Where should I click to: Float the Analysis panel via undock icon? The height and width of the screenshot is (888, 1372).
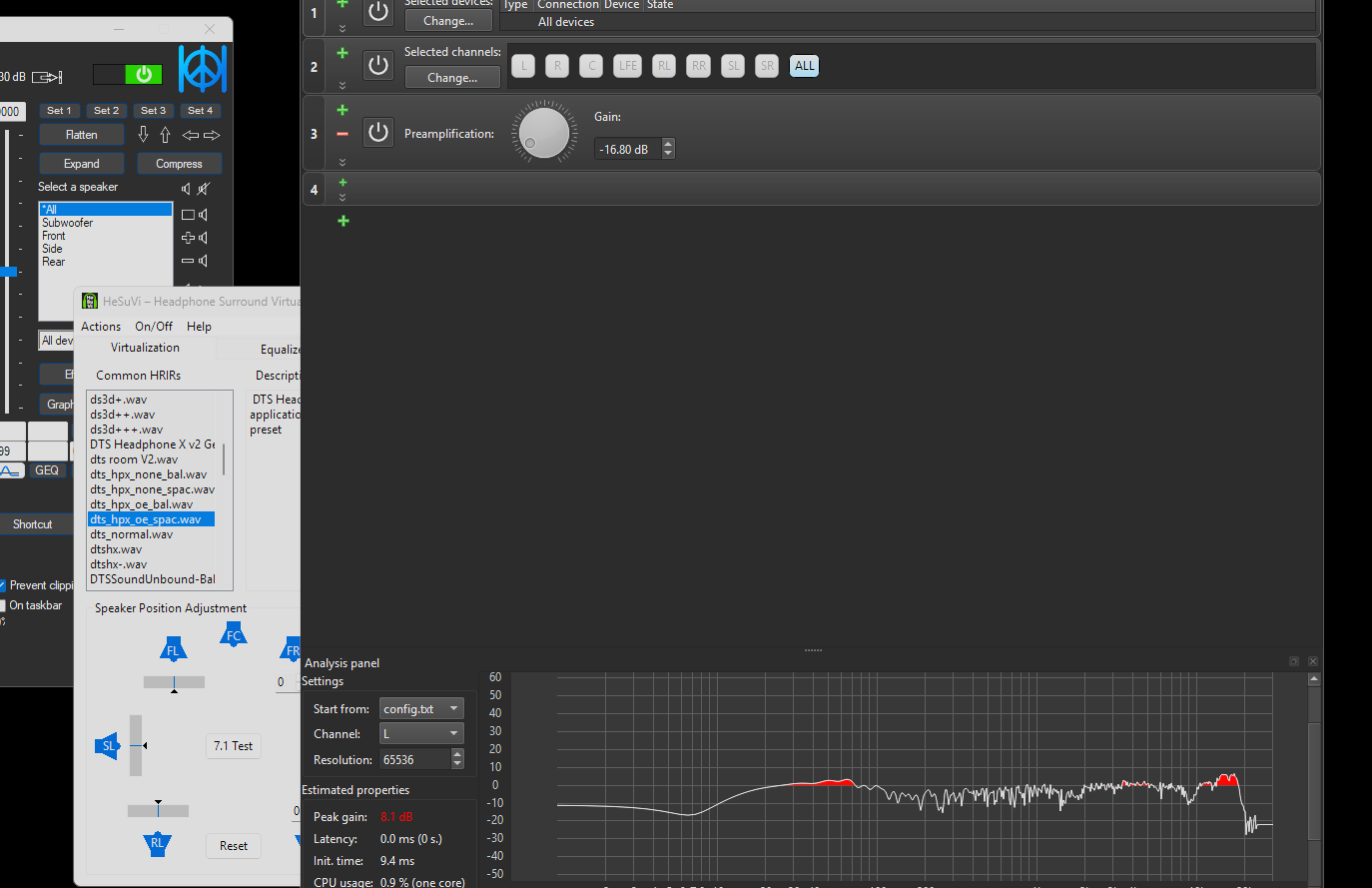click(x=1294, y=661)
